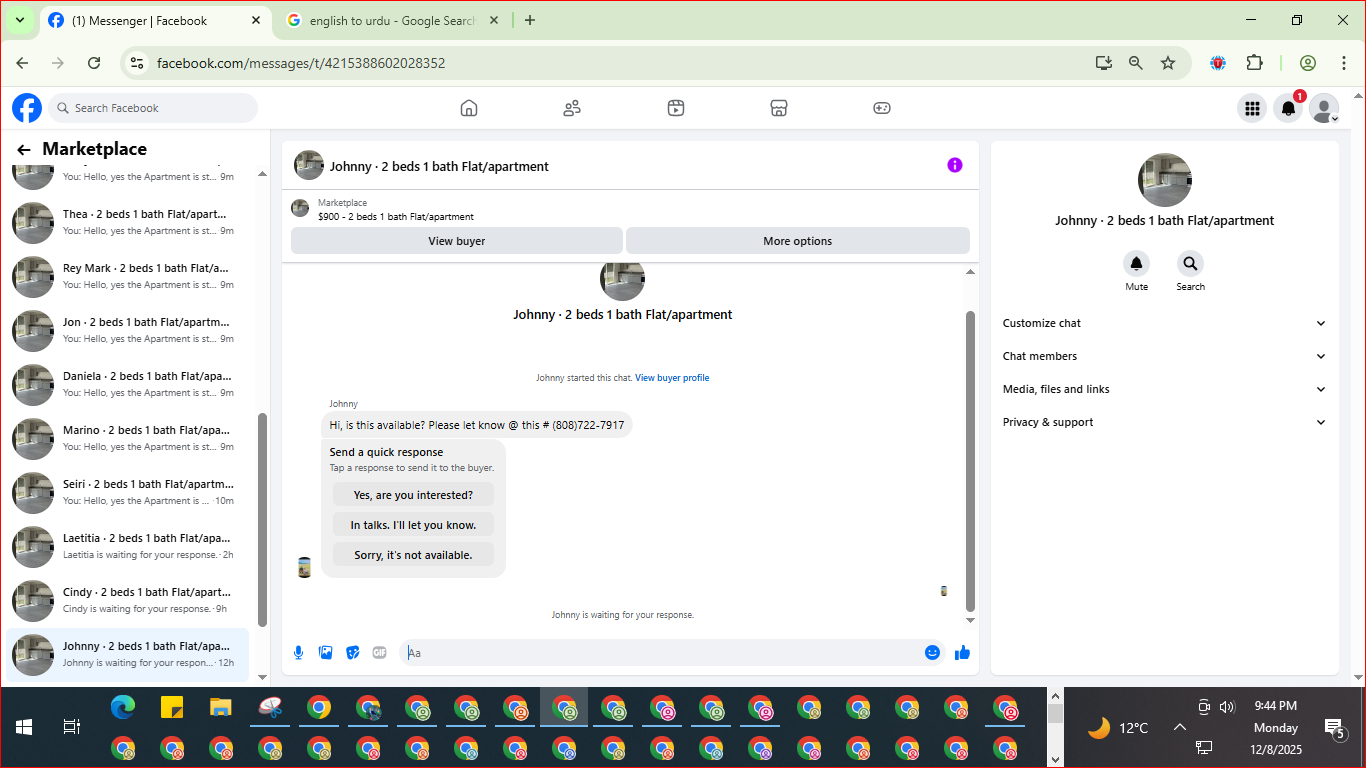This screenshot has height=768, width=1366.
Task: View site information icon in address bar
Action: click(138, 63)
